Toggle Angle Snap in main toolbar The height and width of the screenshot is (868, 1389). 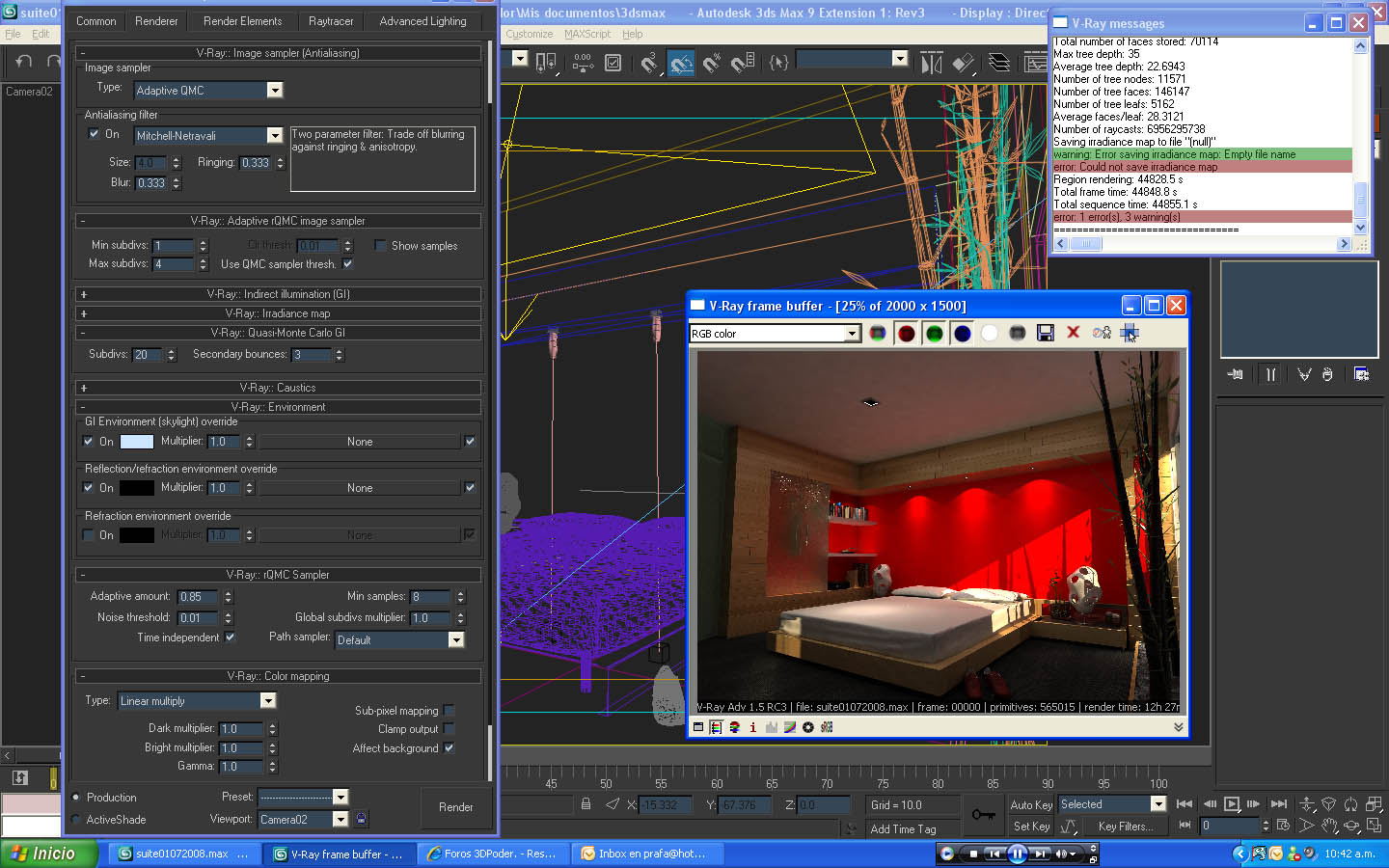pyautogui.click(x=681, y=64)
